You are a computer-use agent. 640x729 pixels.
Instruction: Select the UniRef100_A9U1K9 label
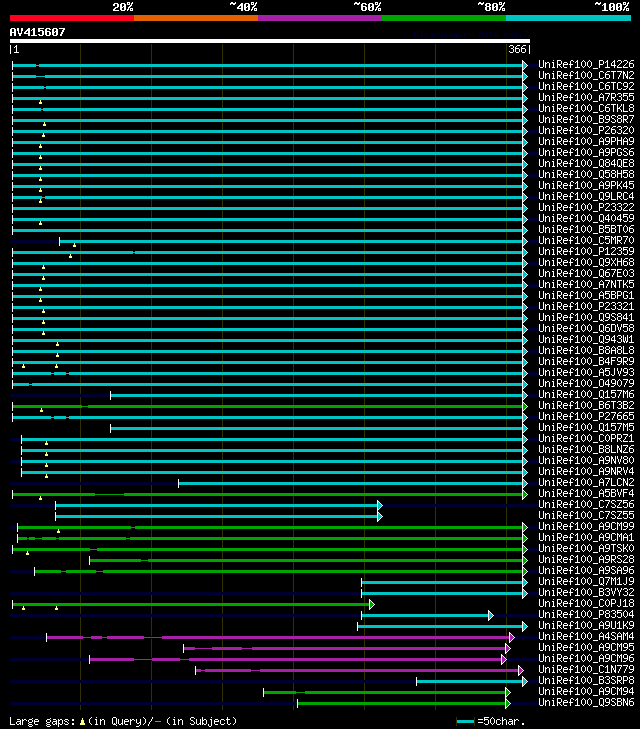586,626
